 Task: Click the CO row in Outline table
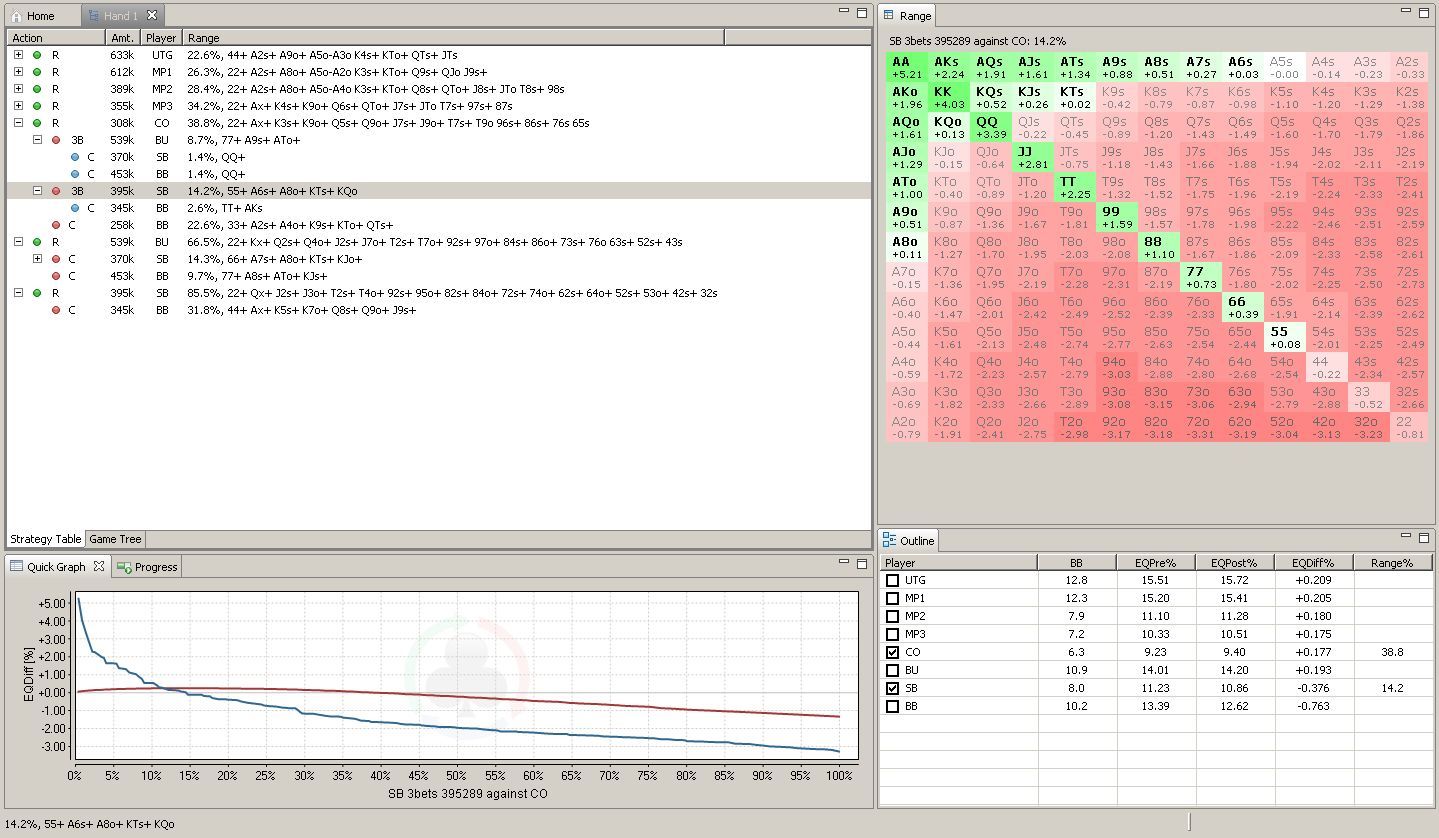(1156, 652)
